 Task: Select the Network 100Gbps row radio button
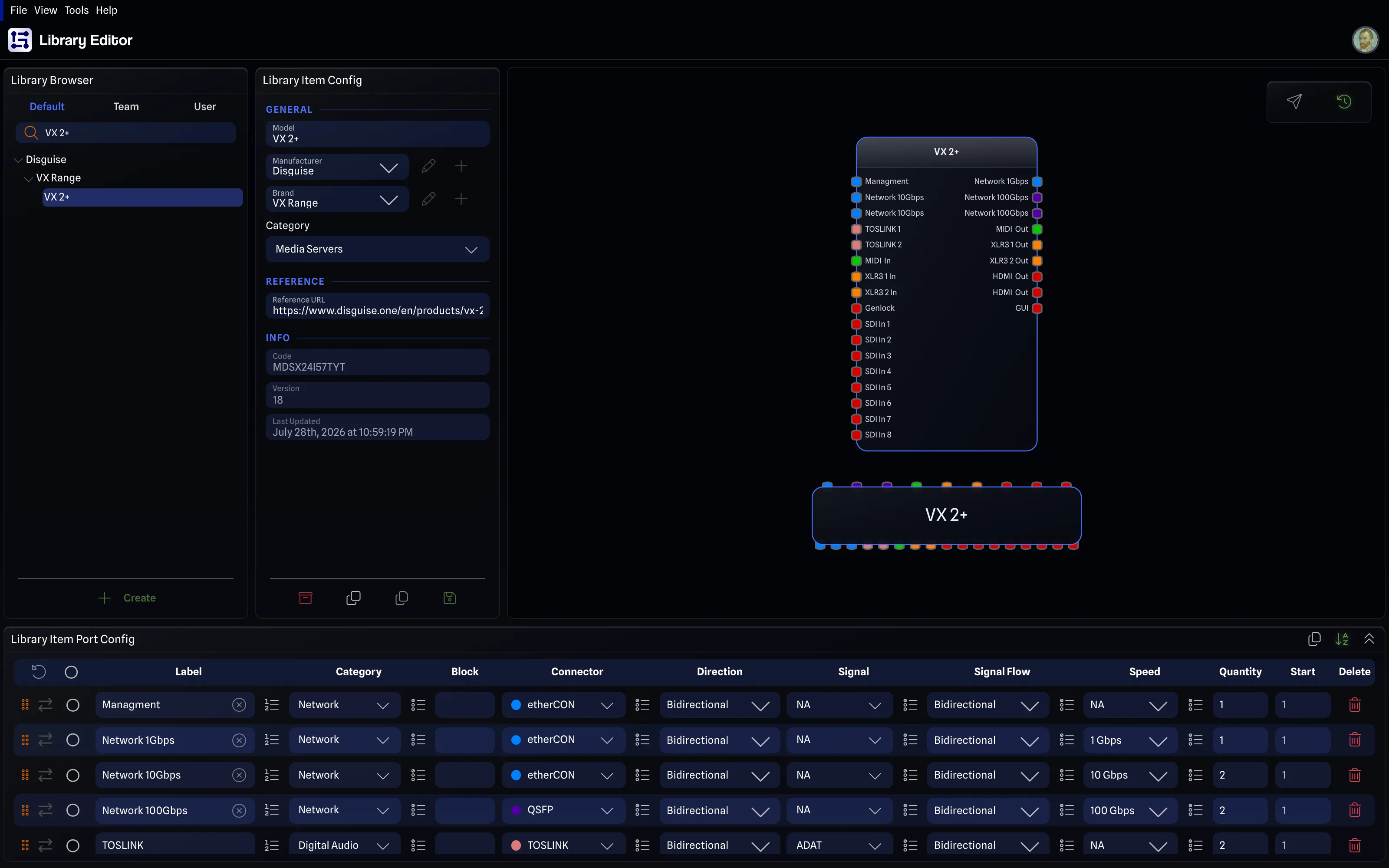pyautogui.click(x=73, y=810)
